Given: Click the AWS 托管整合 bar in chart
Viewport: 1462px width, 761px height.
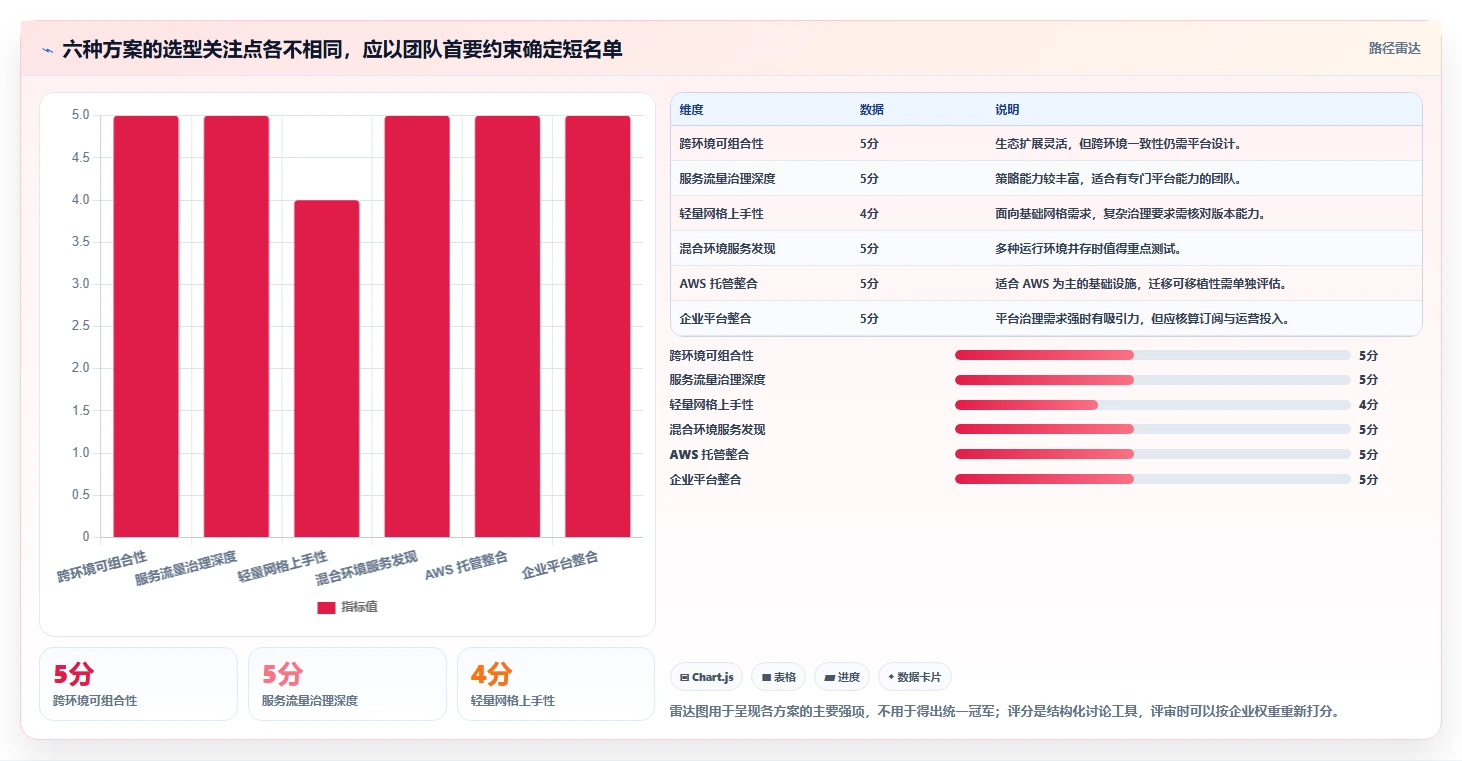Looking at the screenshot, I should point(507,326).
